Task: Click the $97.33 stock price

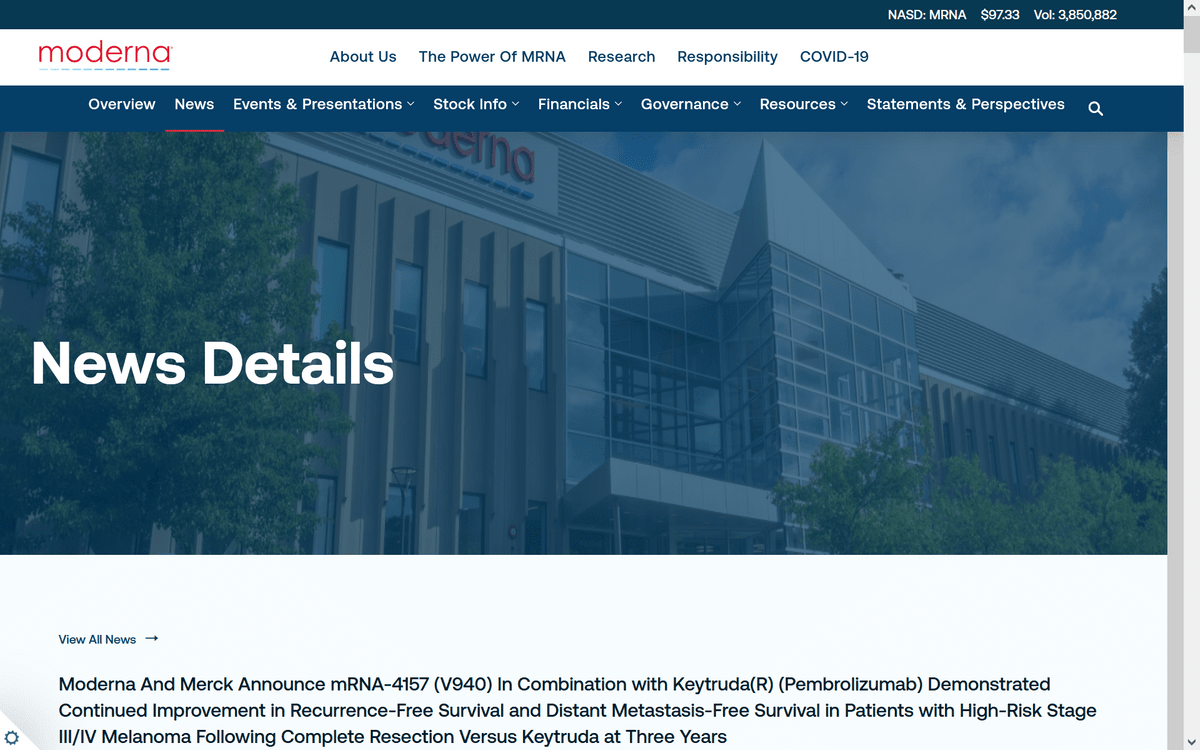Action: coord(1000,15)
